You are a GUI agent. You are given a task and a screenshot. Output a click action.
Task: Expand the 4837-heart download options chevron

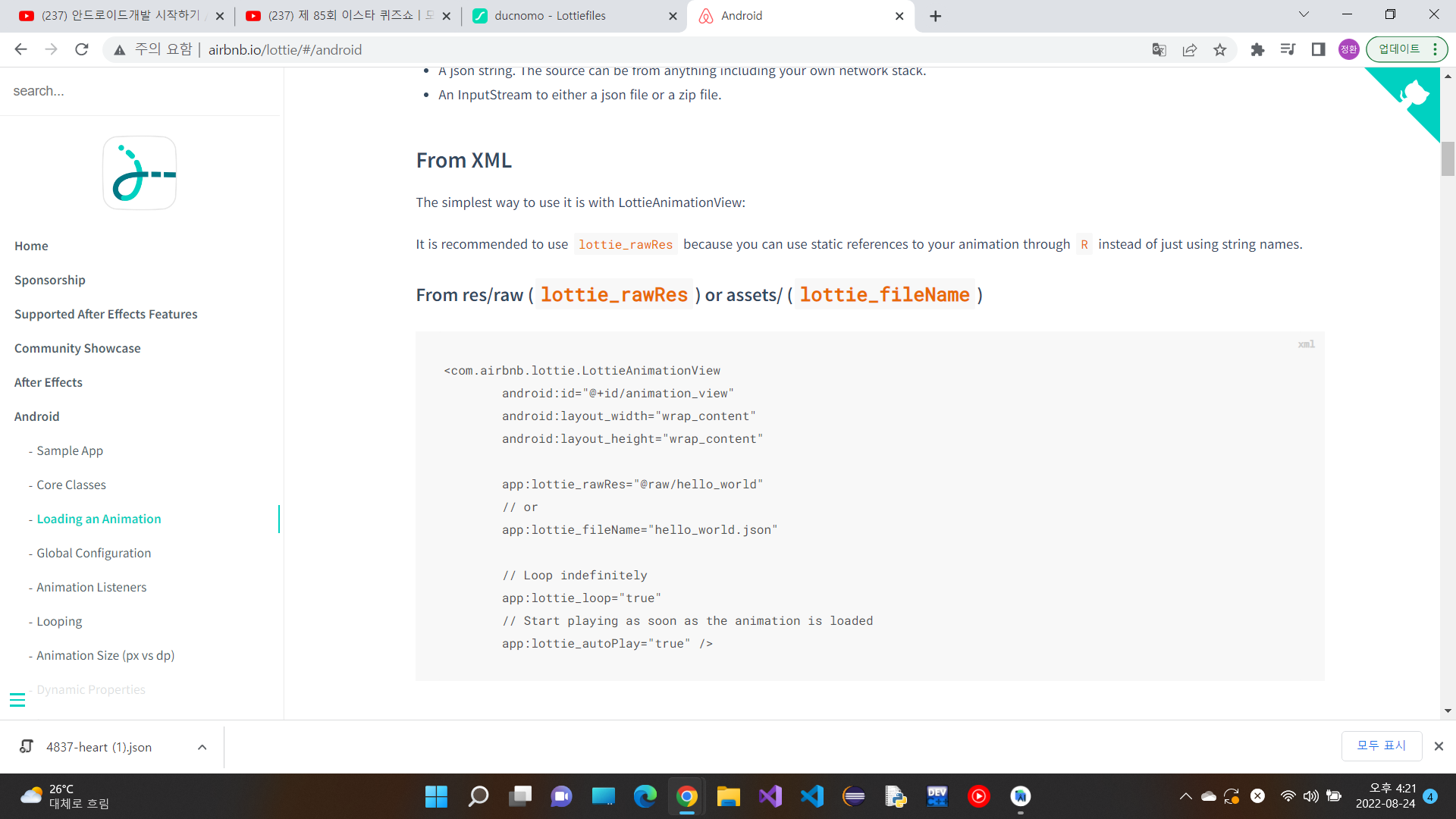pyautogui.click(x=202, y=747)
